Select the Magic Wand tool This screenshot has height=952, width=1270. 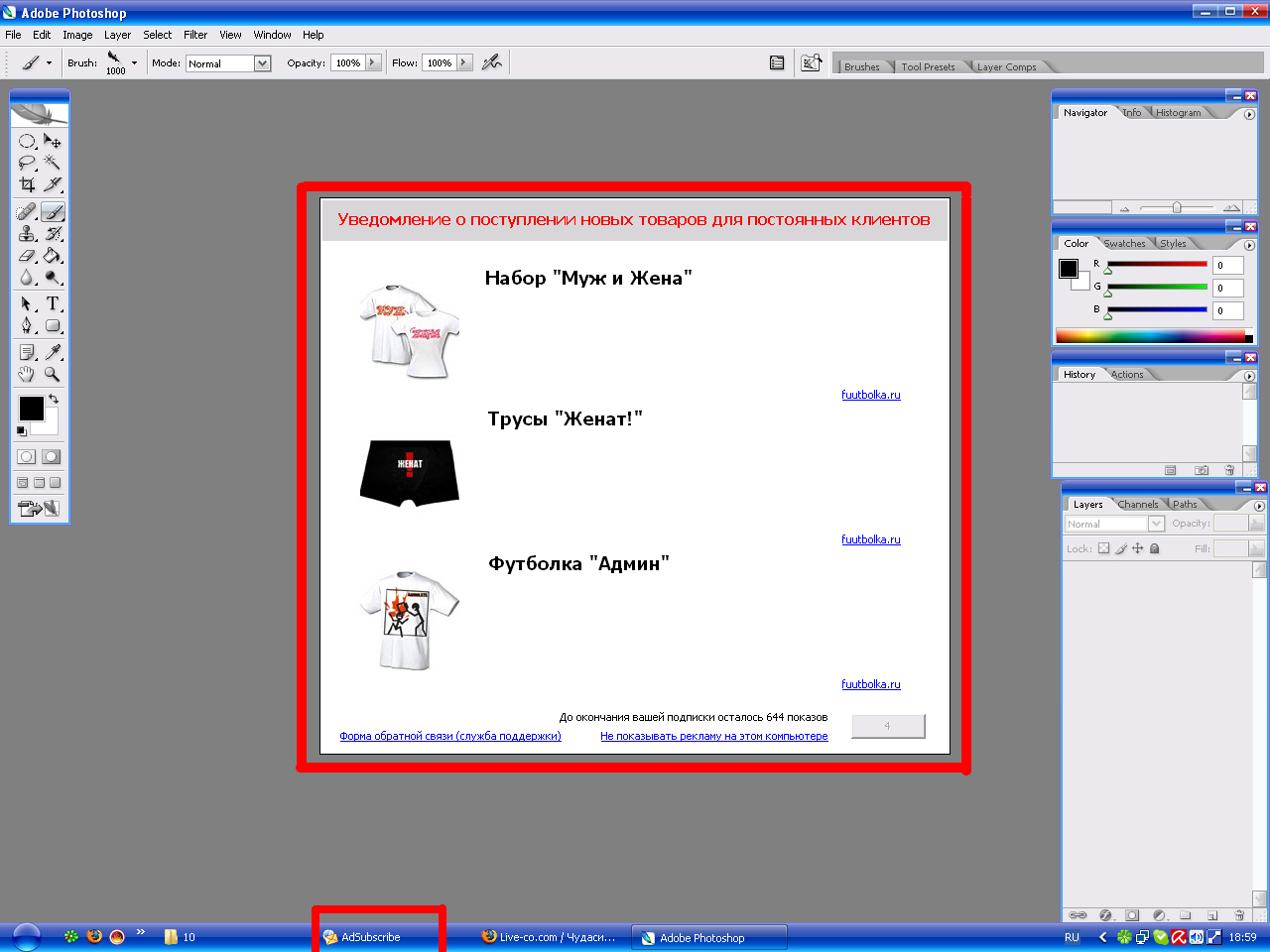tap(53, 163)
